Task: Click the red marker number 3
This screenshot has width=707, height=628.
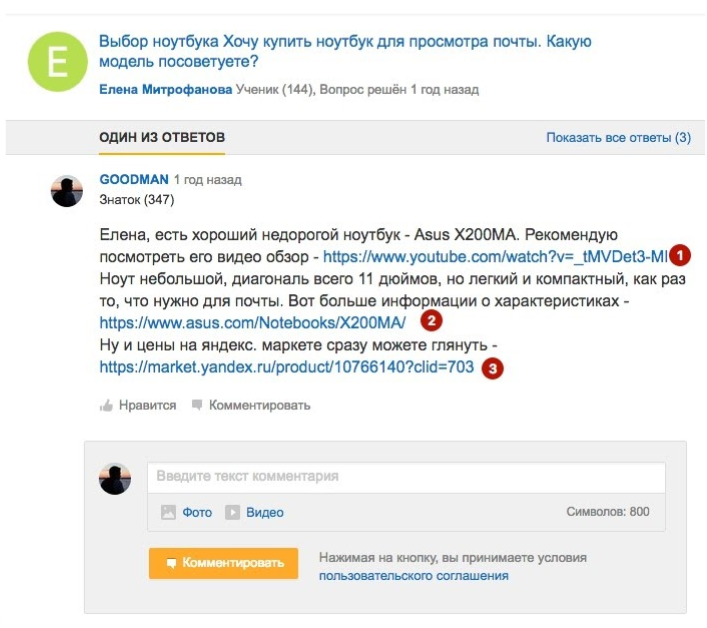Action: (491, 368)
